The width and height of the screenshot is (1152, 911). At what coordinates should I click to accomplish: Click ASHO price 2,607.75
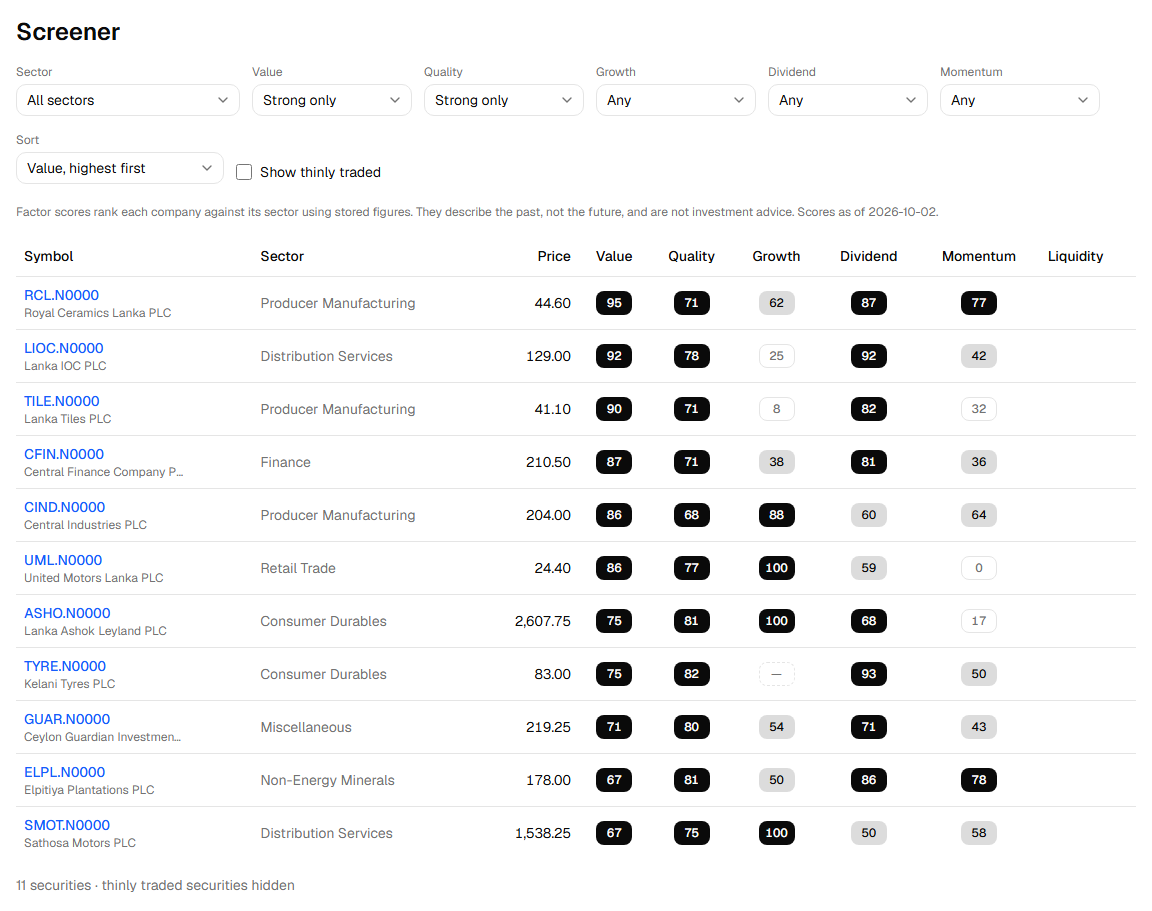tap(543, 621)
